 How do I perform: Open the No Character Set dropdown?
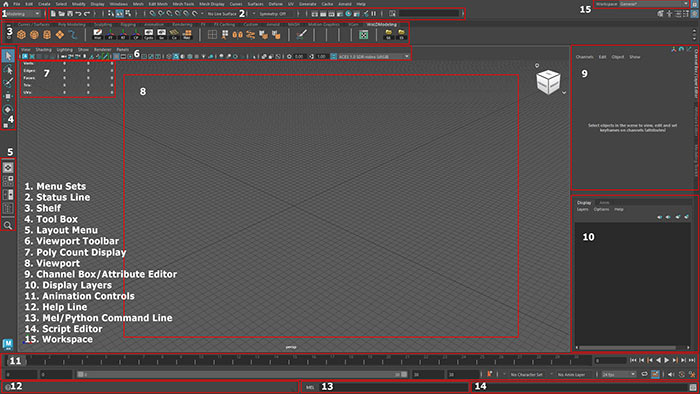pos(526,374)
